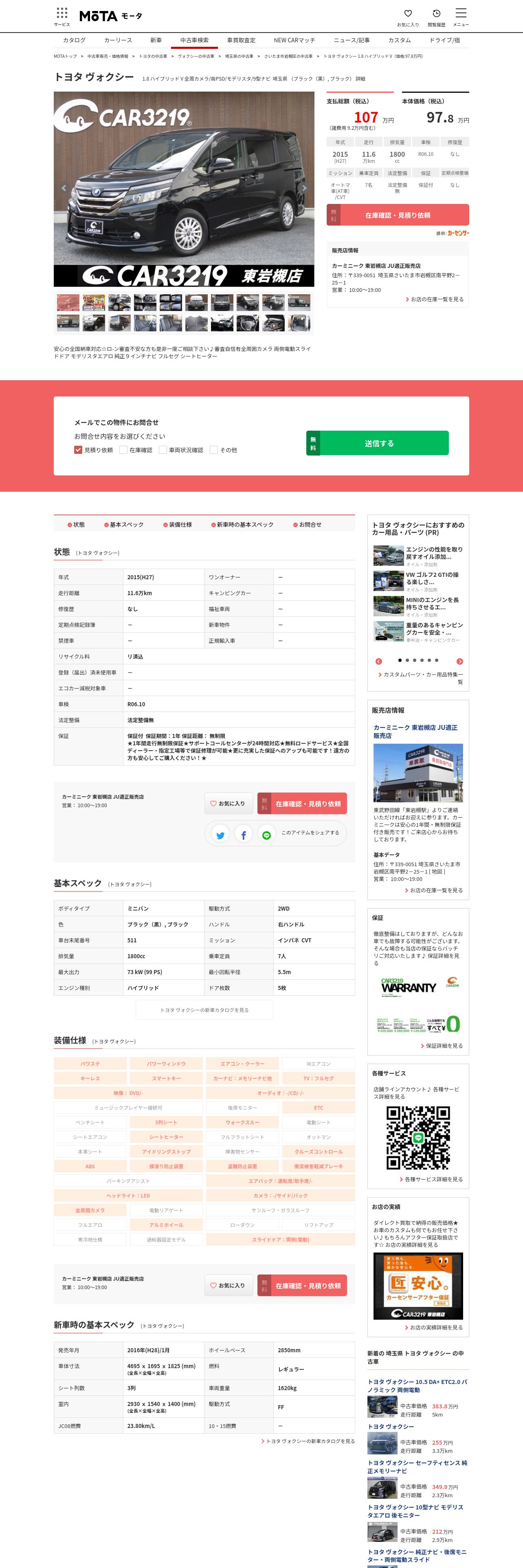Viewport: 523px width, 1568px height.
Task: Open MOTAトップ breadcrumb link
Action: [x=65, y=56]
